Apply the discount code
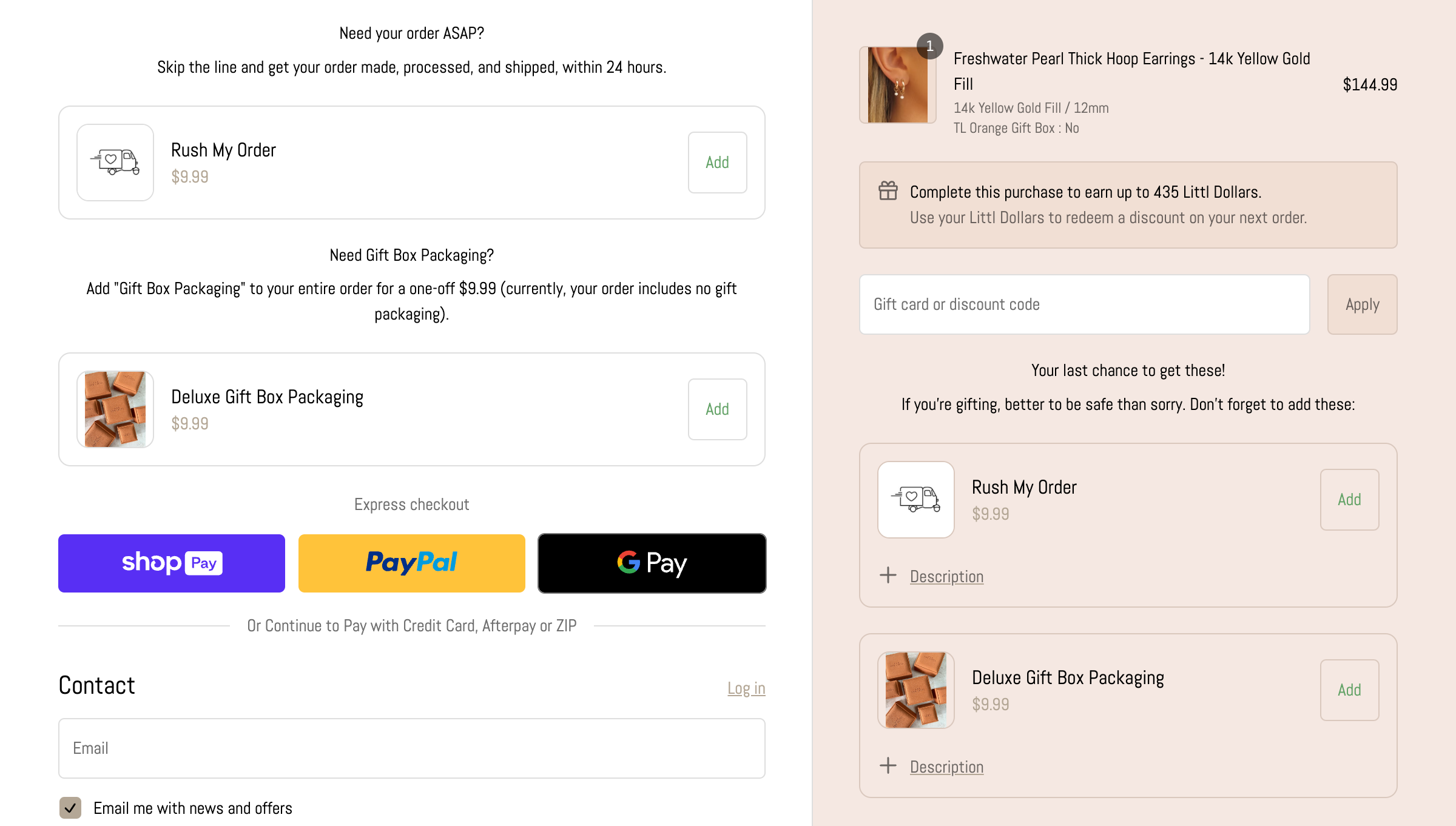 (1362, 304)
